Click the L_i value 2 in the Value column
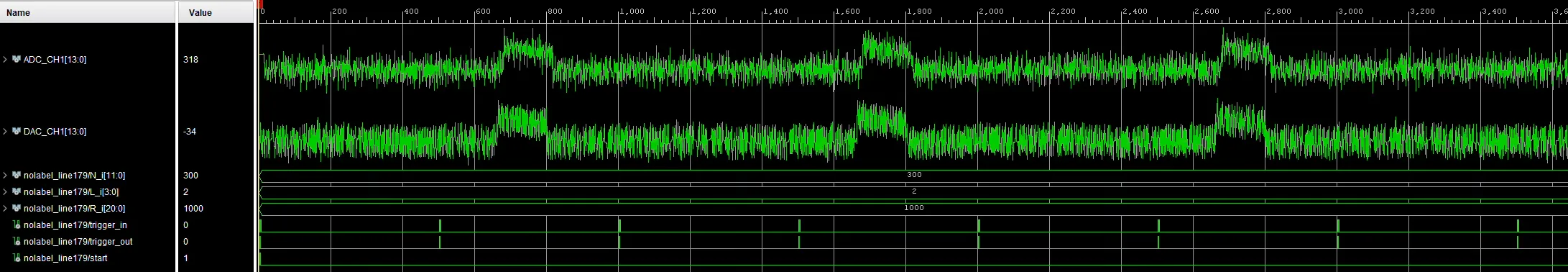Viewport: 1568px width, 272px height. coord(185,192)
